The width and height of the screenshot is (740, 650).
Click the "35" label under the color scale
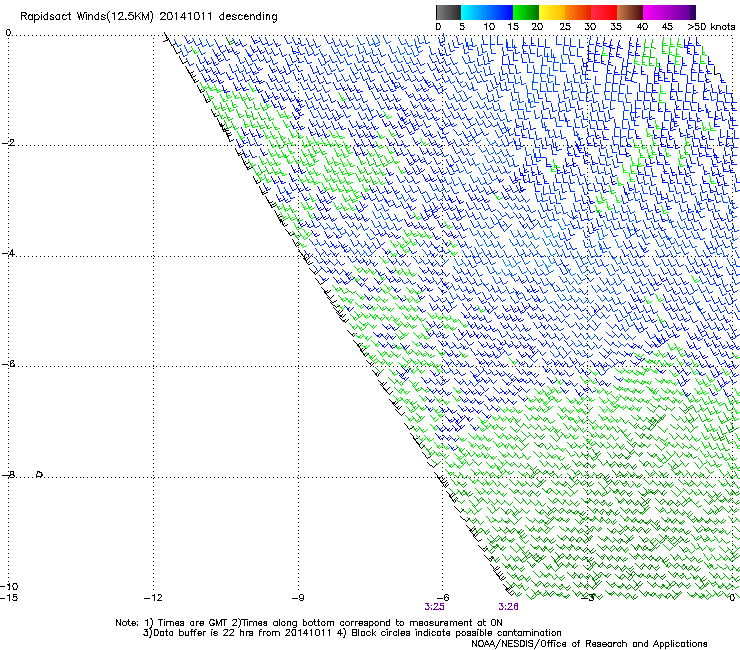(x=616, y=26)
